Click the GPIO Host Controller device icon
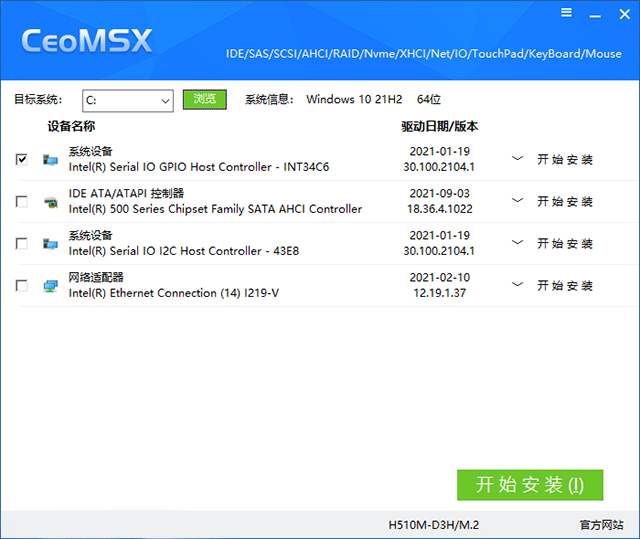The width and height of the screenshot is (640, 539). click(x=50, y=160)
